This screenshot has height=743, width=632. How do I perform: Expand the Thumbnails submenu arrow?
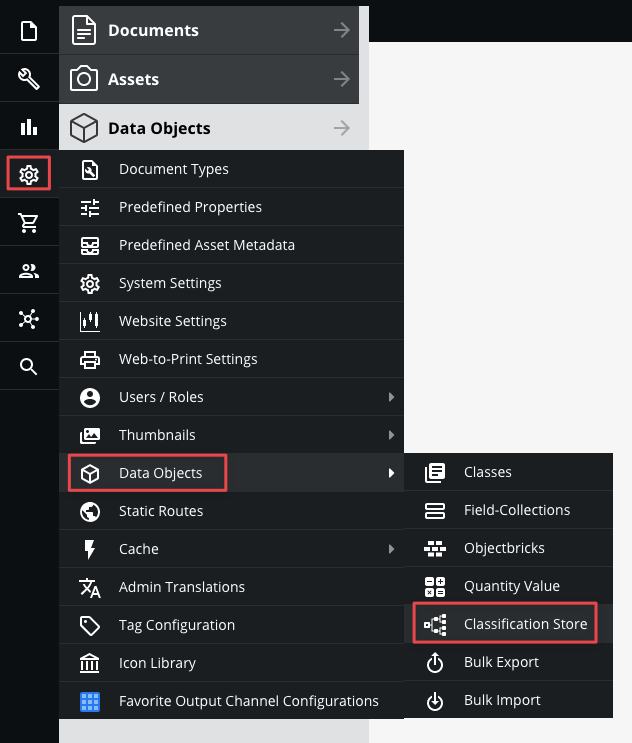[391, 435]
